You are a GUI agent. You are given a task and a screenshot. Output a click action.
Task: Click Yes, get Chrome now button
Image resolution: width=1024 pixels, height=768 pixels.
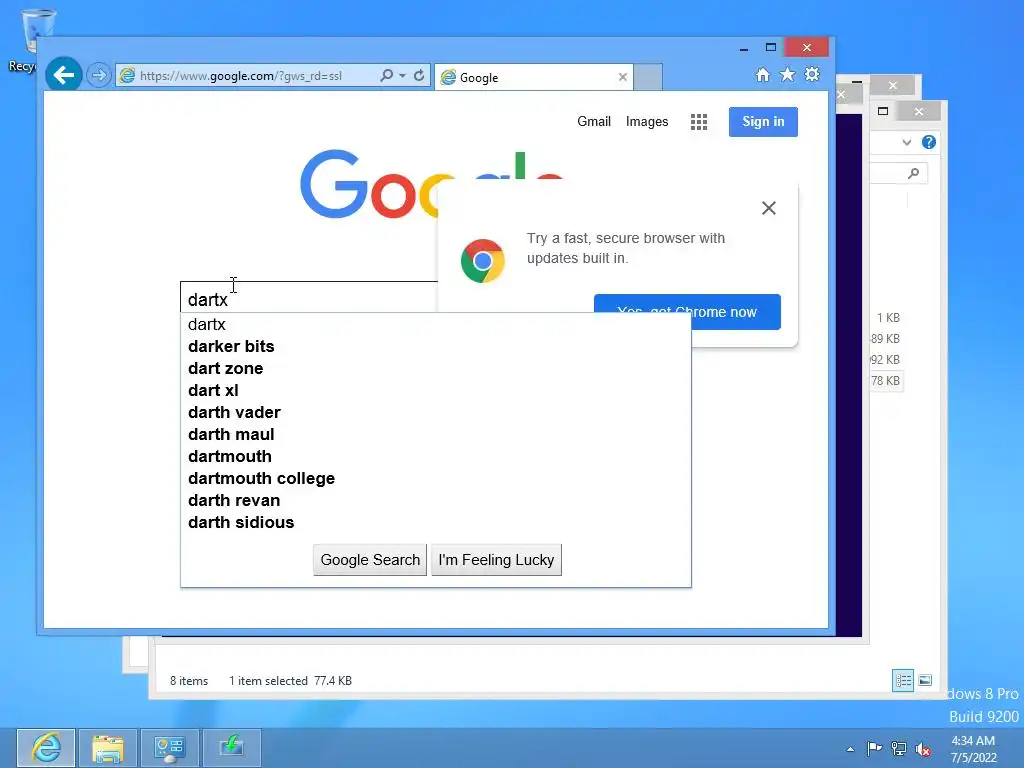click(687, 312)
